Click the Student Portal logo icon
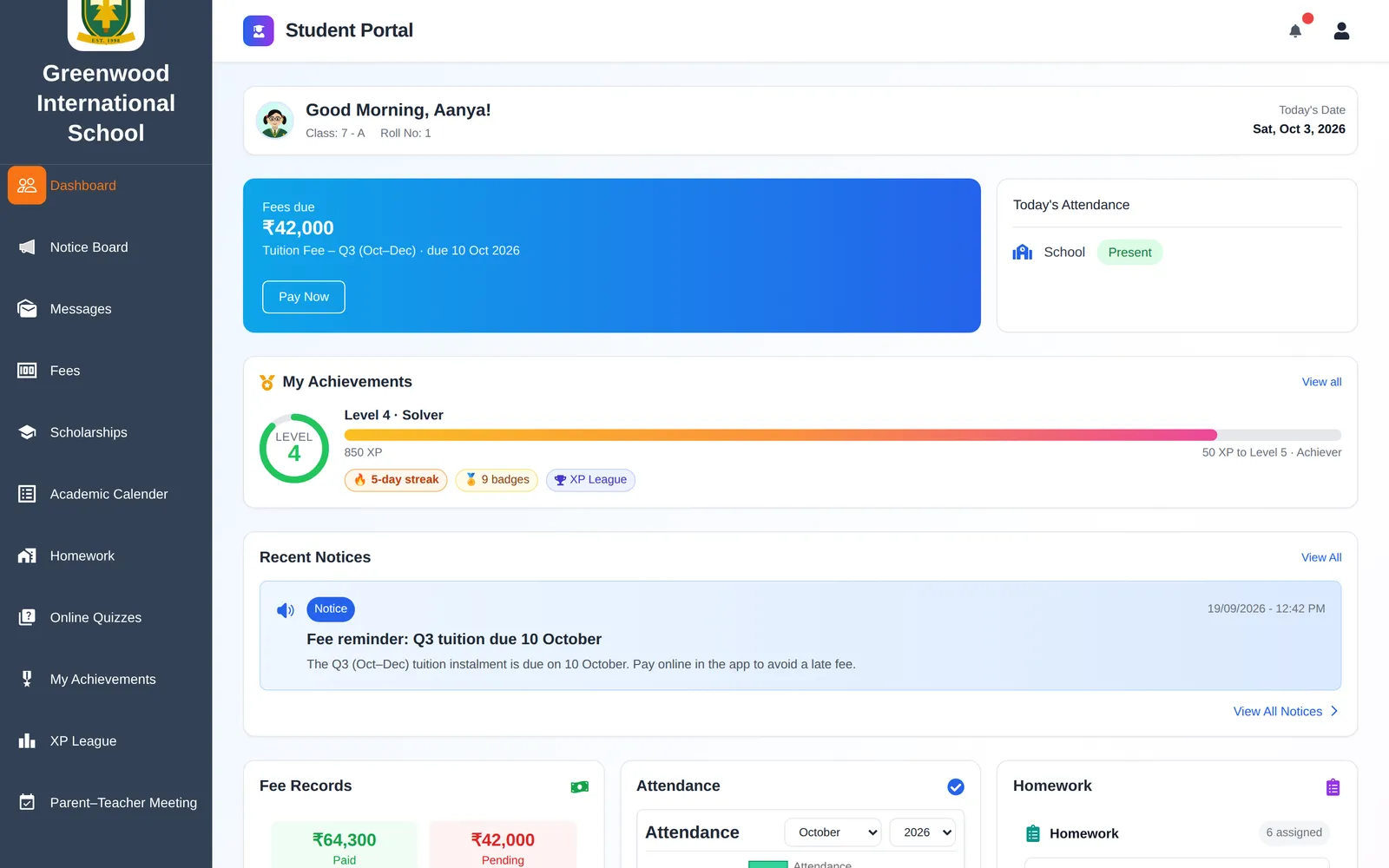This screenshot has height=868, width=1389. pyautogui.click(x=259, y=31)
